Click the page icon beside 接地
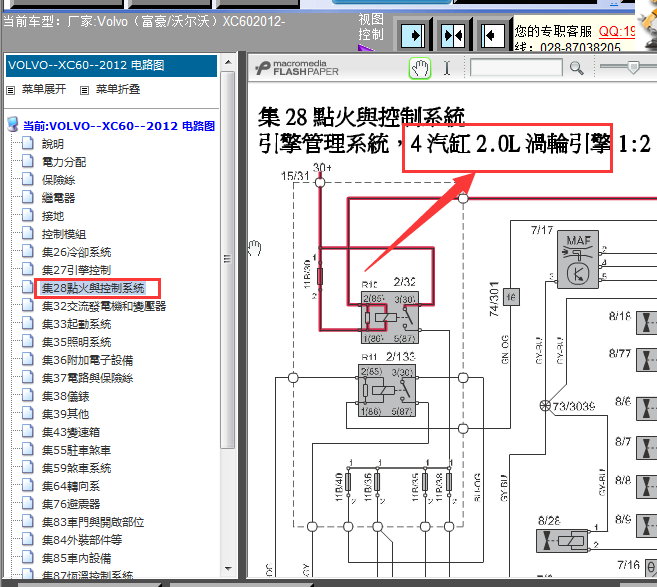The height and width of the screenshot is (587, 657). 28,215
